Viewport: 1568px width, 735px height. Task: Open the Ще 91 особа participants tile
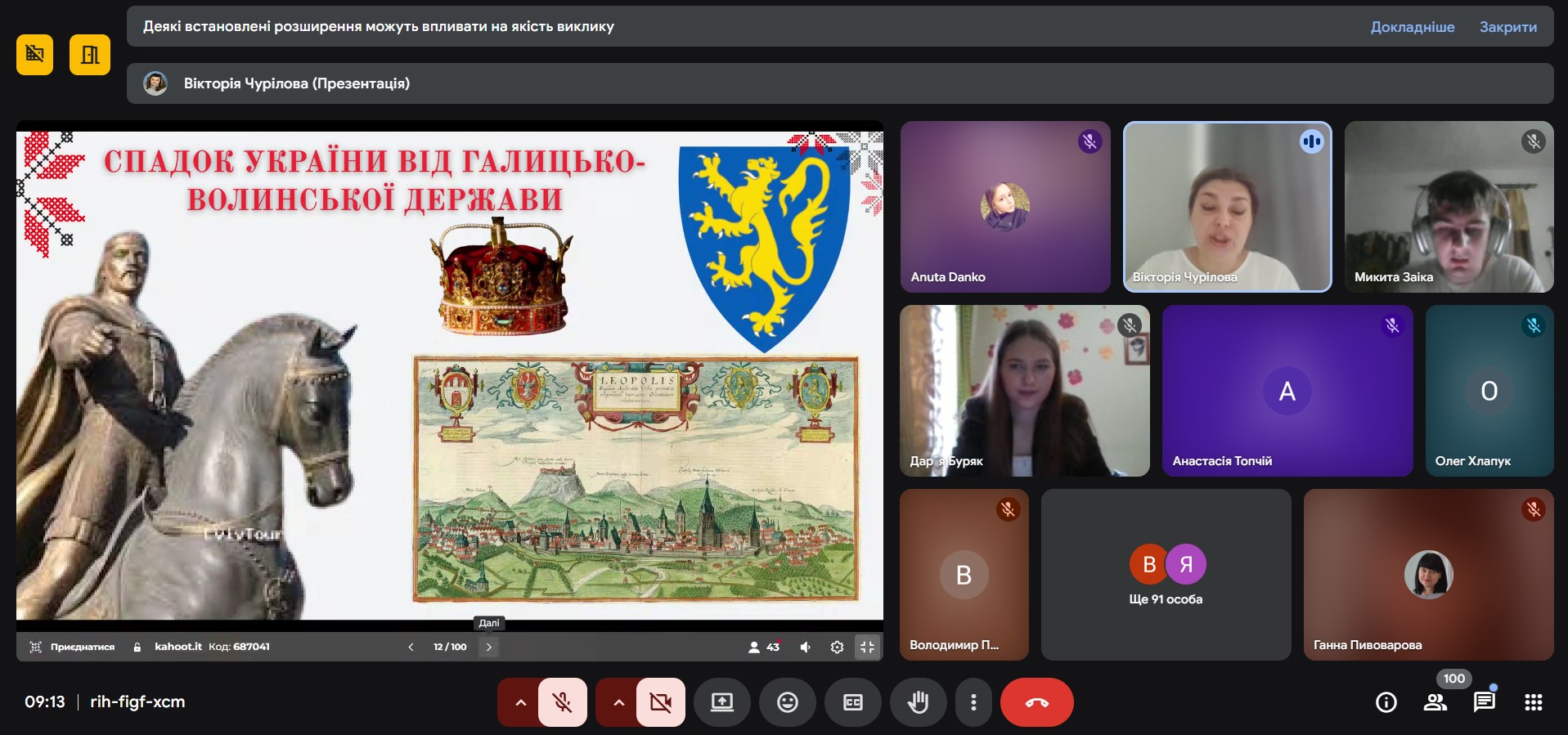[1166, 575]
